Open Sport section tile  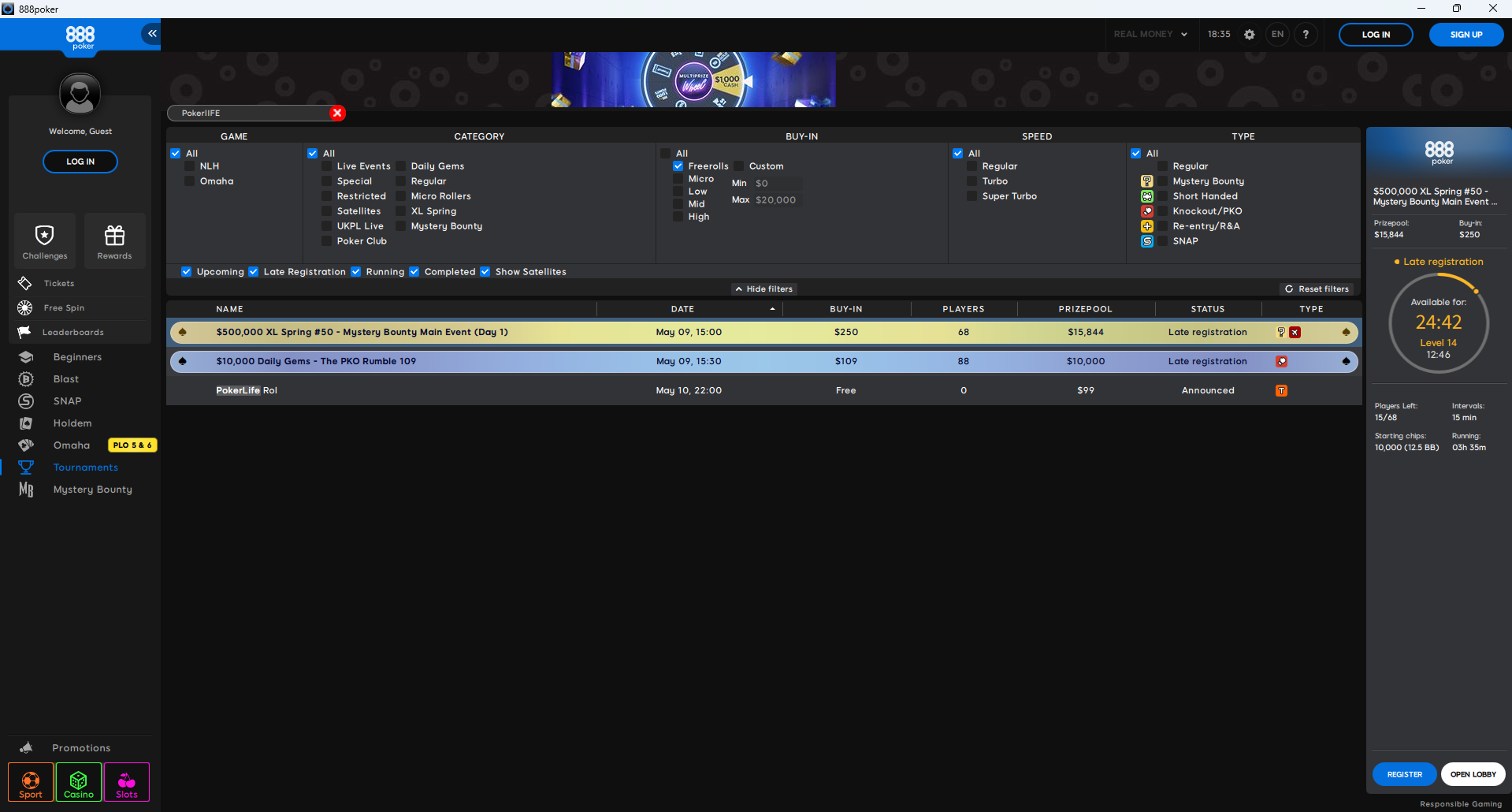tap(31, 782)
